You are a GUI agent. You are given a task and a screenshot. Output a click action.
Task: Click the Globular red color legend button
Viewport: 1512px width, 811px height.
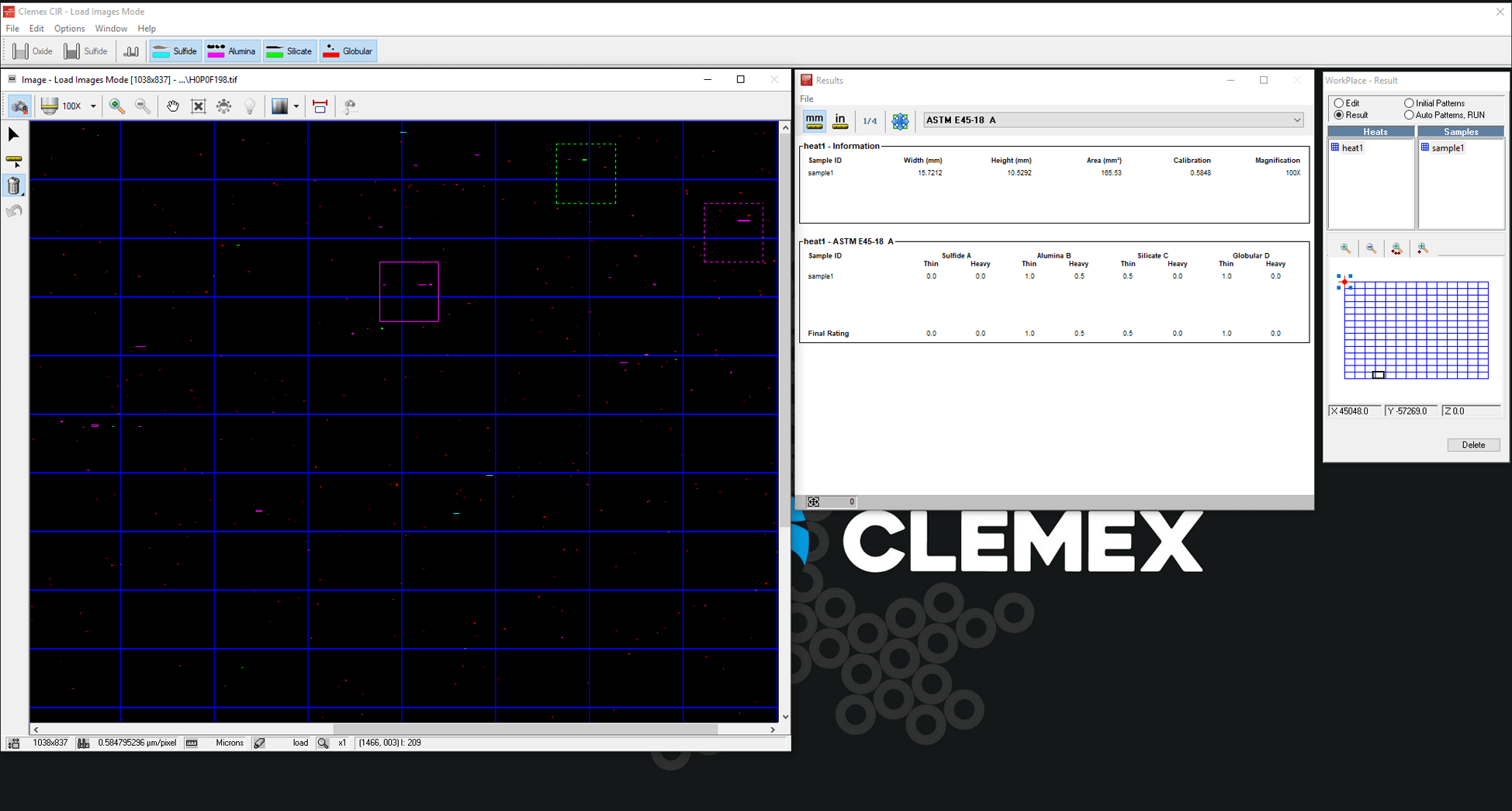pyautogui.click(x=348, y=51)
